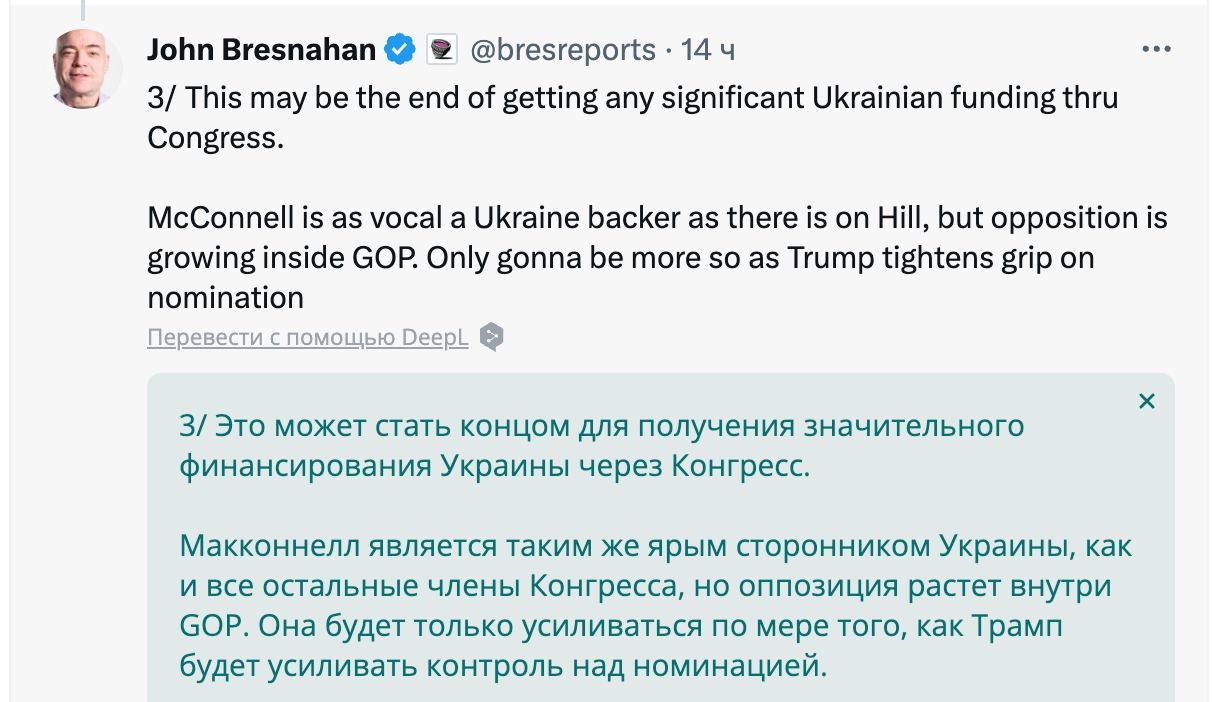This screenshot has width=1212, height=702.
Task: Click the "McConnell is as vocal" paragraph
Action: [656, 257]
